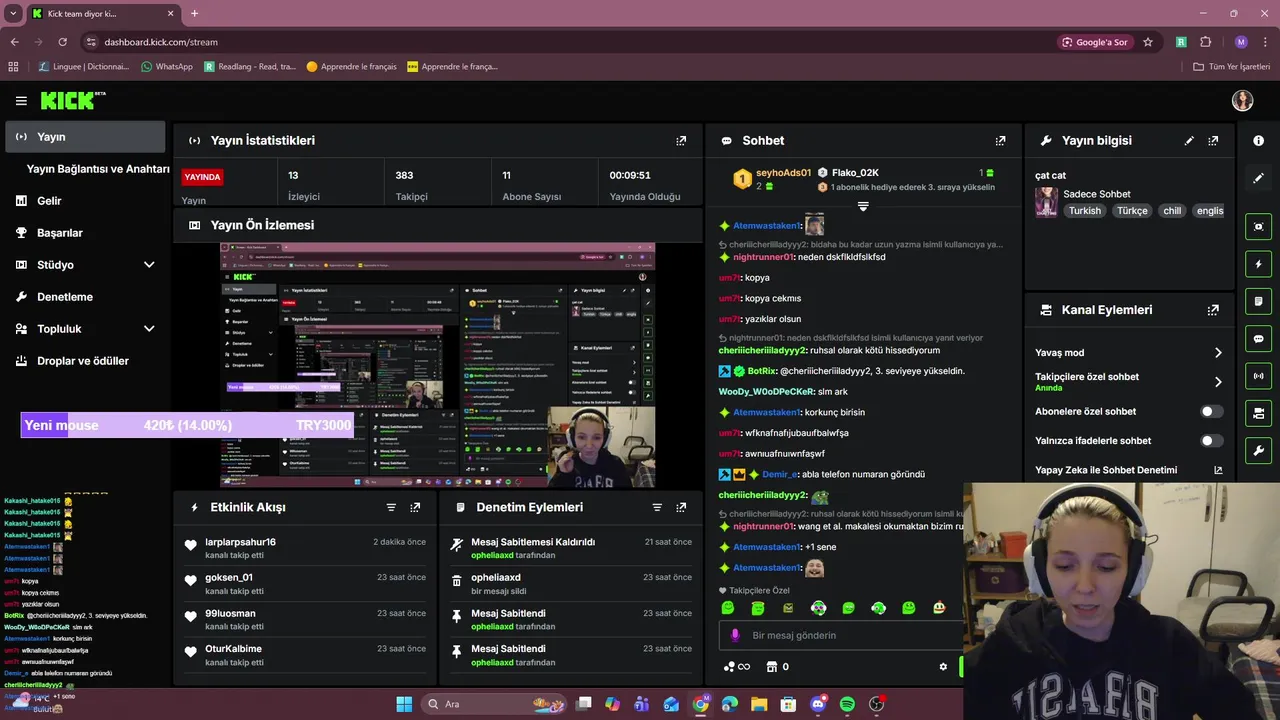Screen dimensions: 1280x720
Task: Pop out the Sohbet chat panel
Action: tap(1000, 141)
